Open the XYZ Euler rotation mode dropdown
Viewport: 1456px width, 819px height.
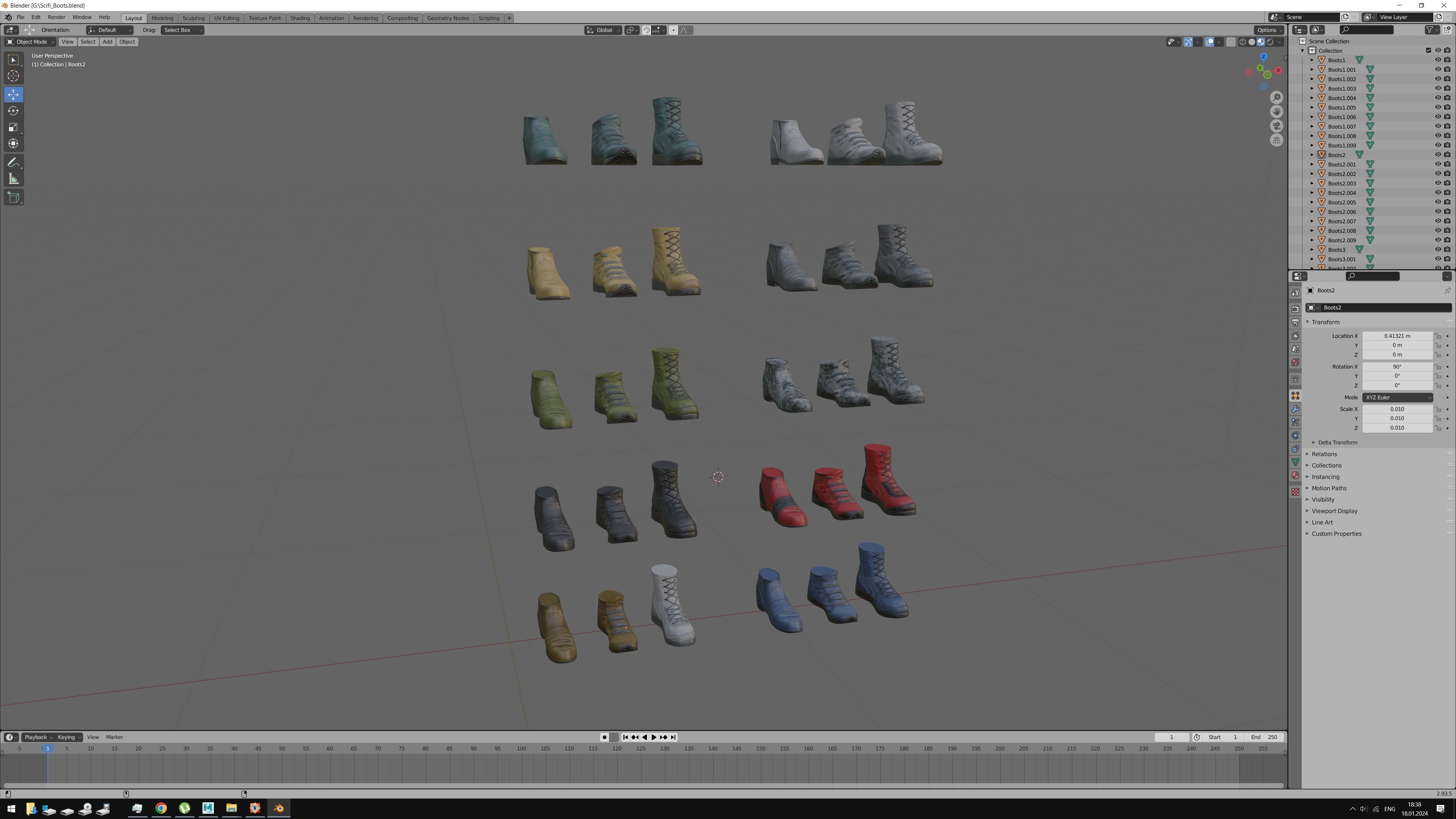pos(1397,398)
